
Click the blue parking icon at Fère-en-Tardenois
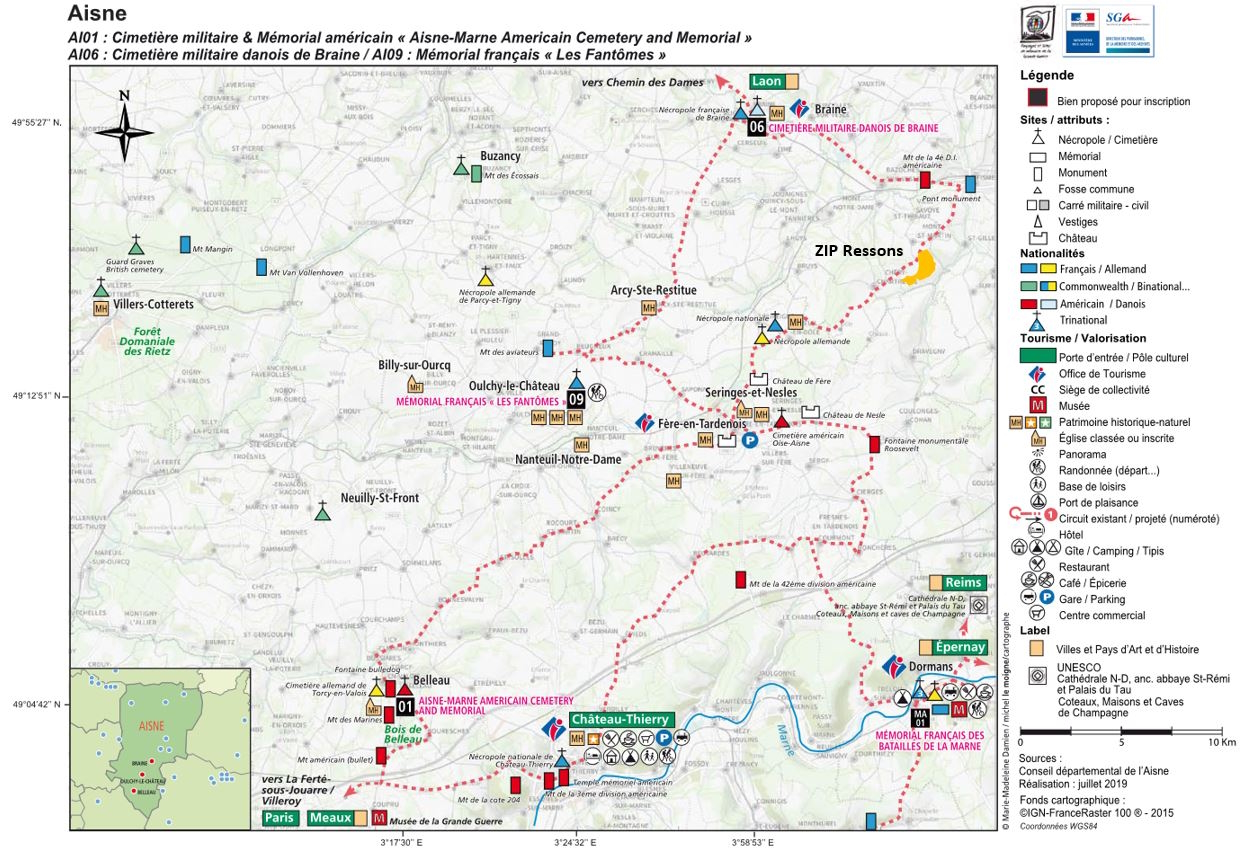tap(750, 440)
